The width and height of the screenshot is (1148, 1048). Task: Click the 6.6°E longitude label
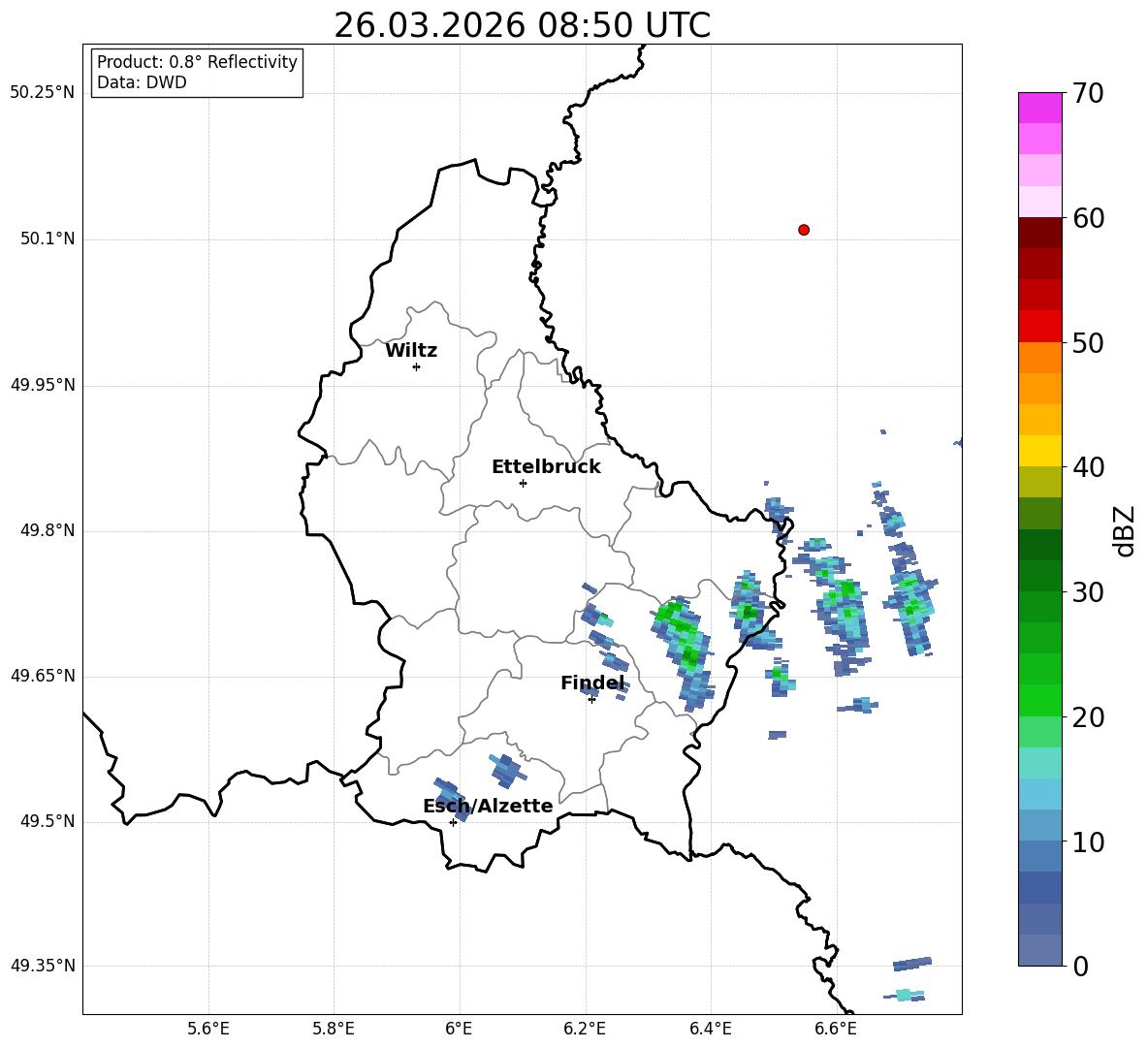(836, 1029)
